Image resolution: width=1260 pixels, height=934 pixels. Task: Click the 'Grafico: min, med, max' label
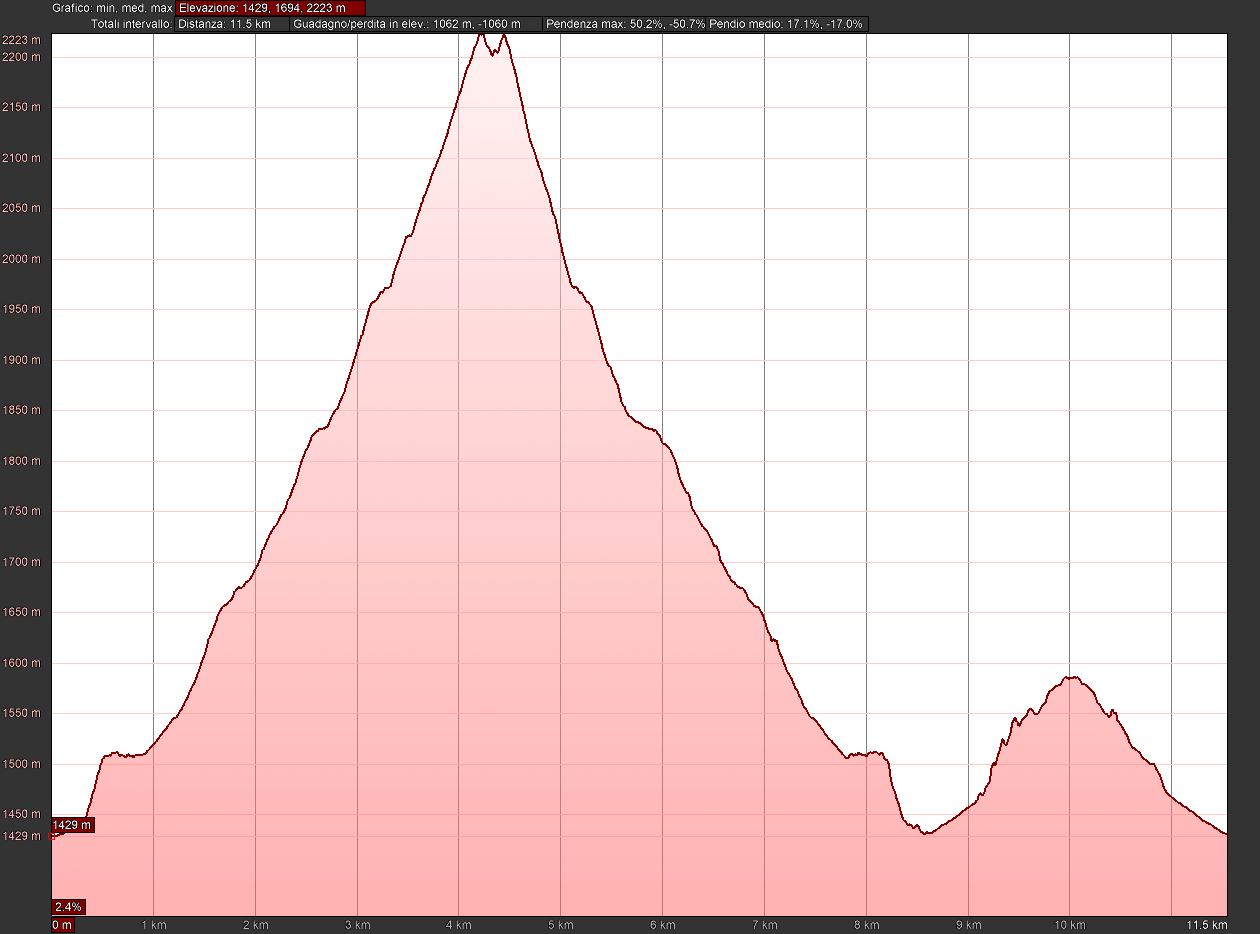113,8
